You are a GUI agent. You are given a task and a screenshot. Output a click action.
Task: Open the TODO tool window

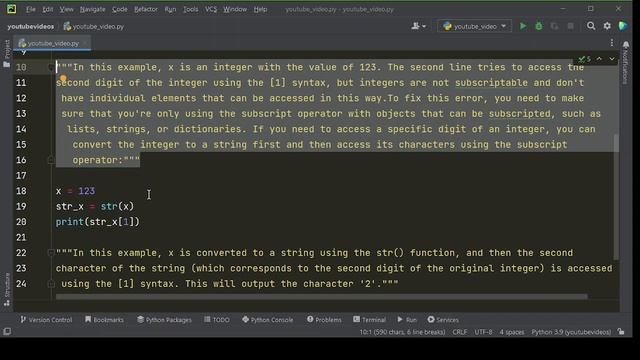(217, 320)
